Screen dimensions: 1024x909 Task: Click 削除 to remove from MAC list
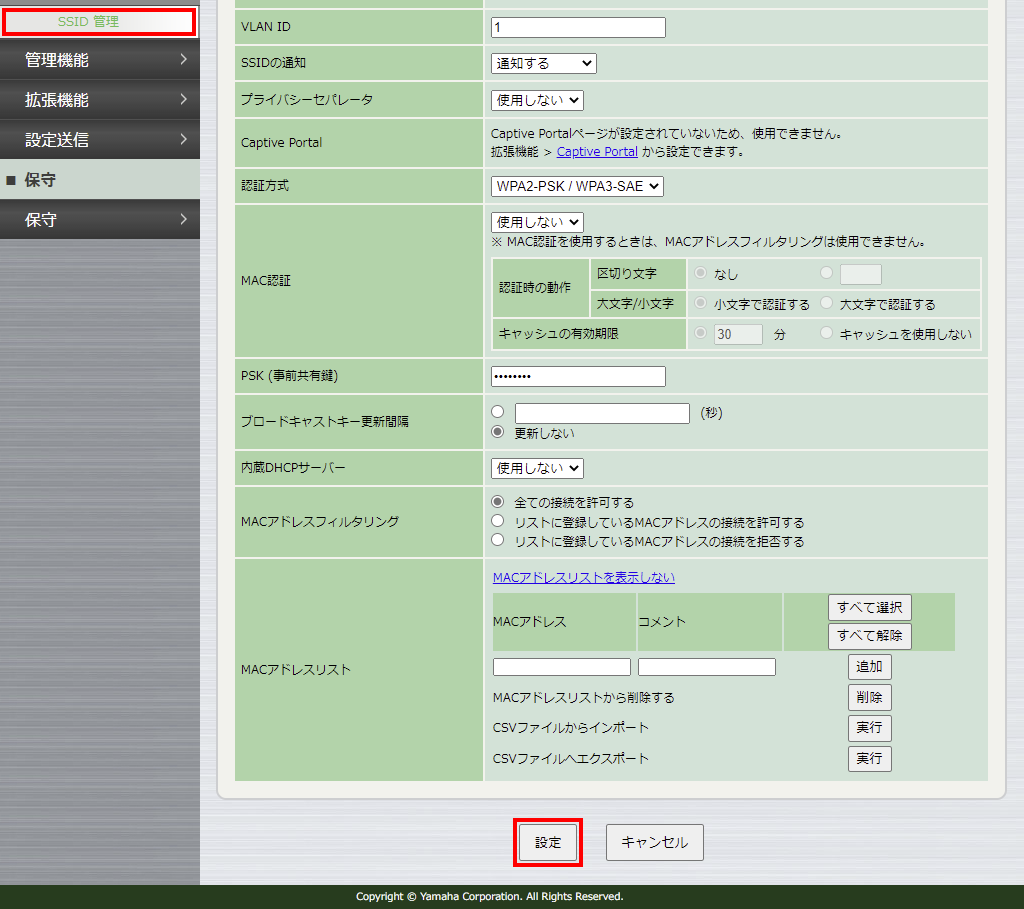869,697
